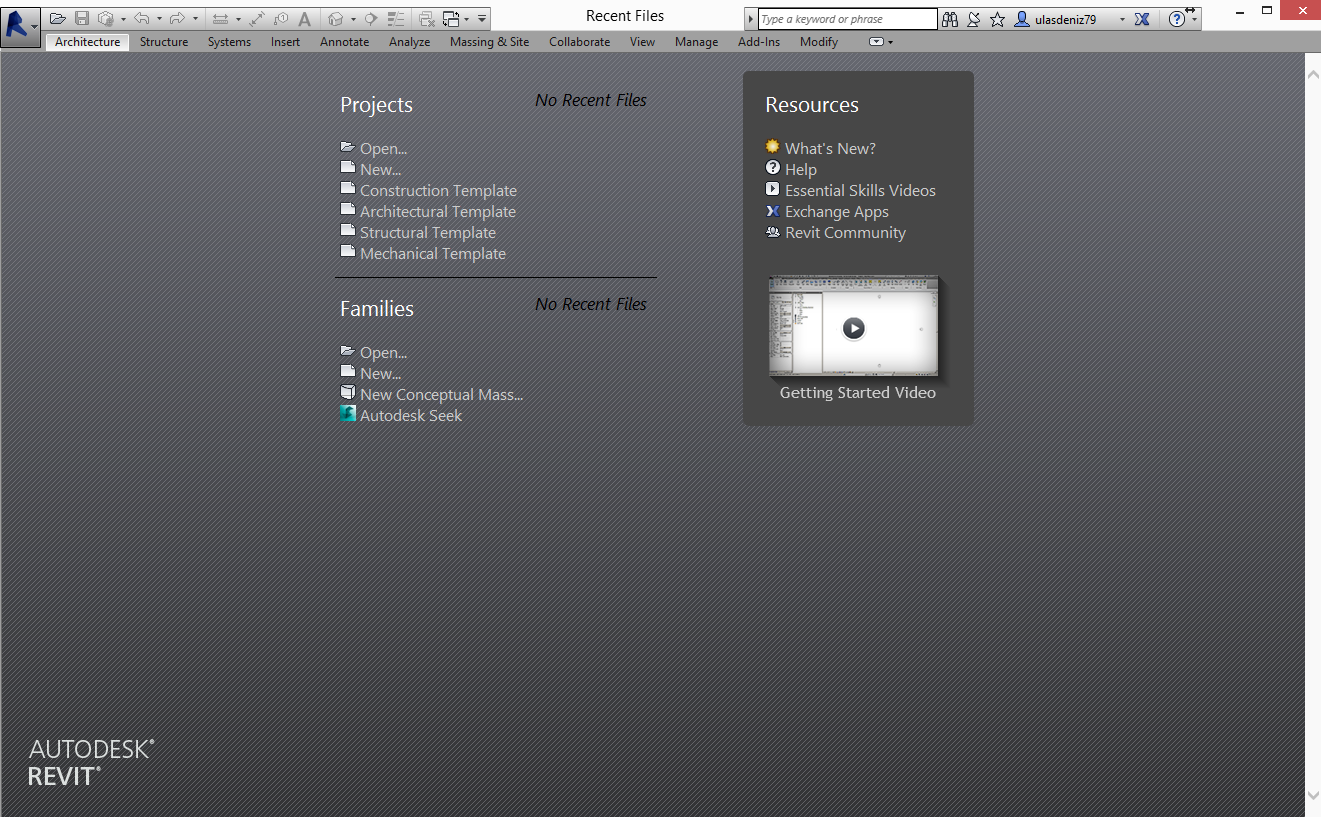Select the Tag by Category icon
The image size is (1321, 817).
click(281, 18)
